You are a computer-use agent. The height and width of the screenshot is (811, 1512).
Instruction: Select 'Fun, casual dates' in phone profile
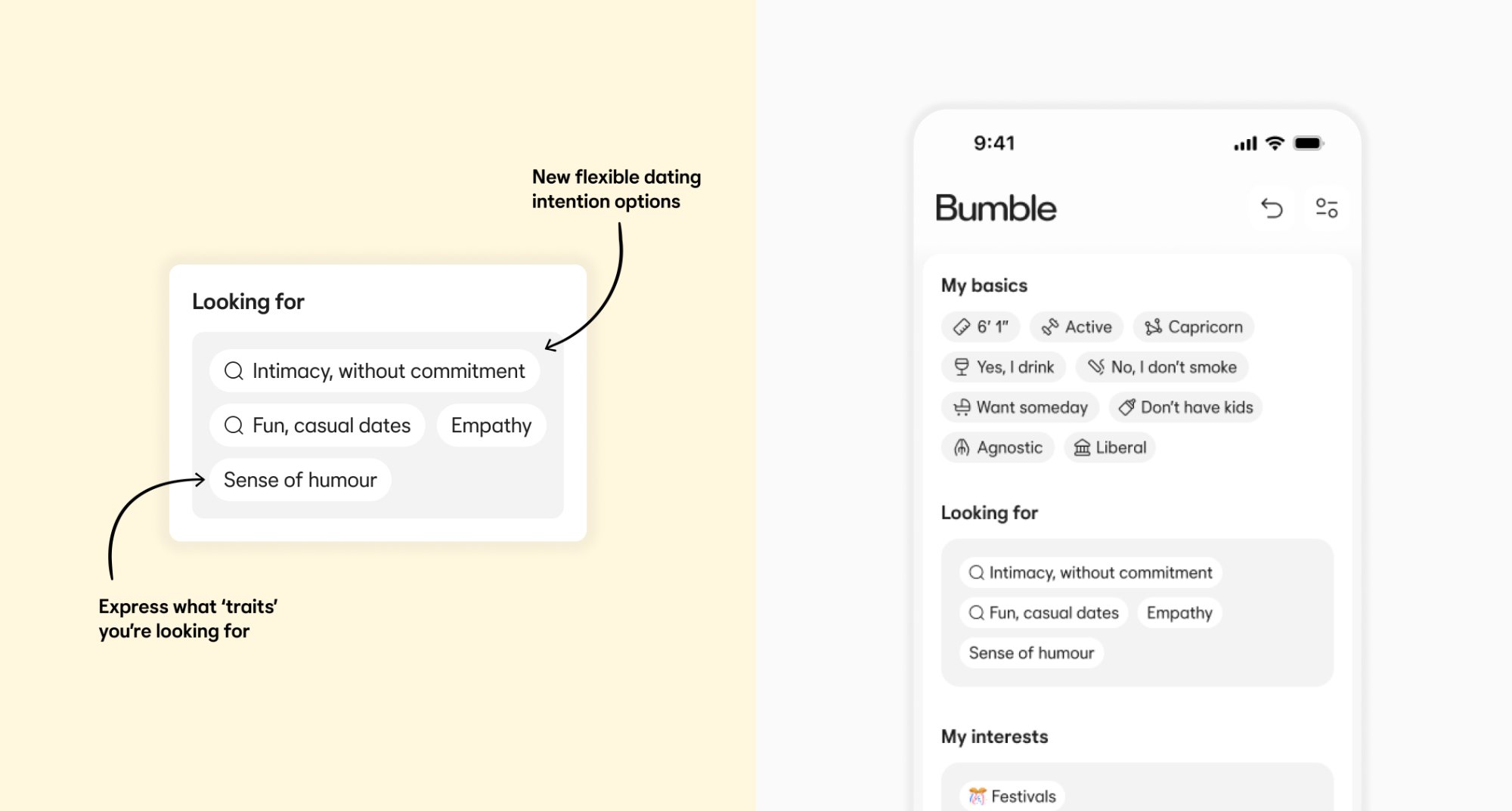[x=1043, y=613]
